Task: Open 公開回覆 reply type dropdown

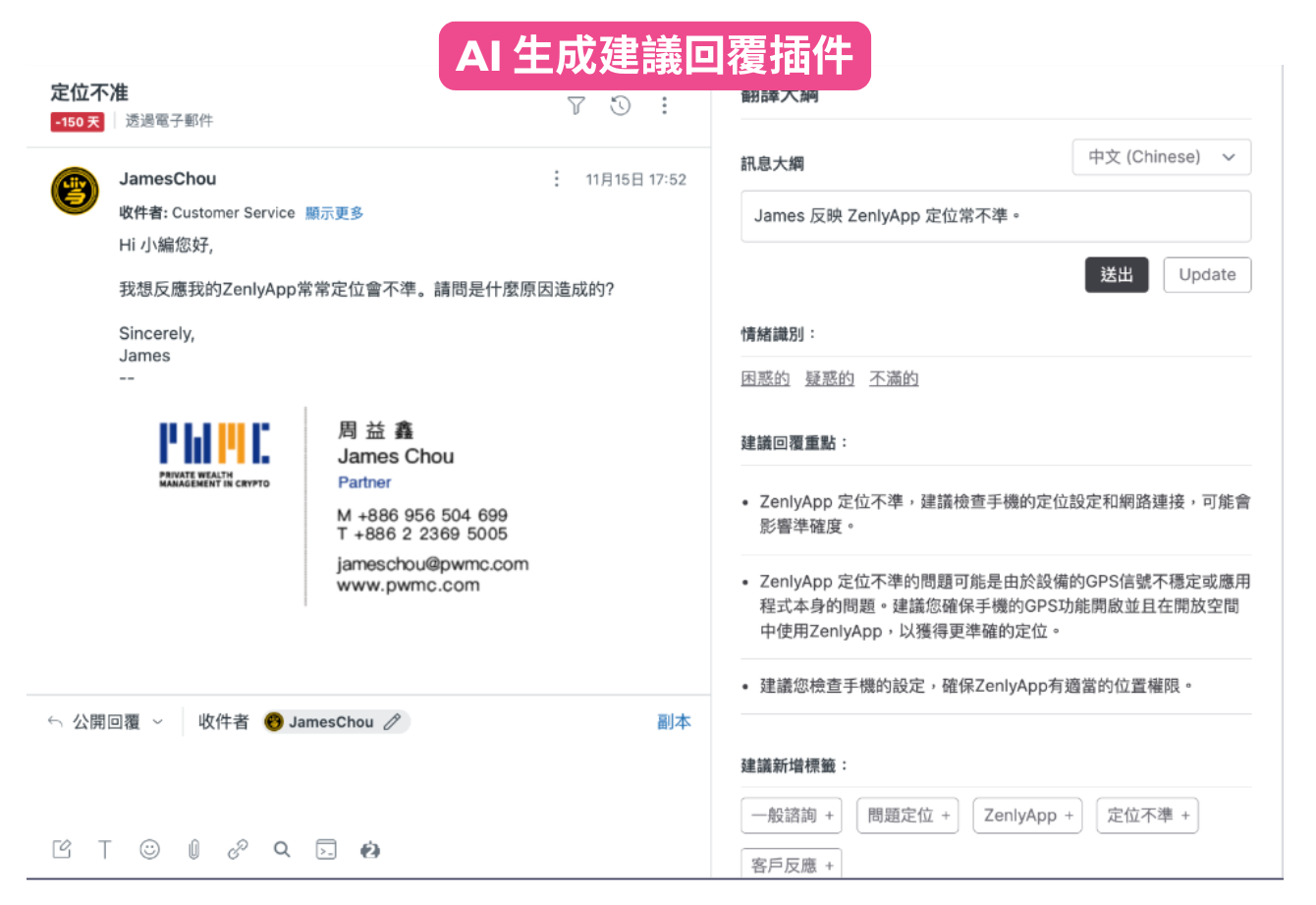Action: tap(107, 721)
